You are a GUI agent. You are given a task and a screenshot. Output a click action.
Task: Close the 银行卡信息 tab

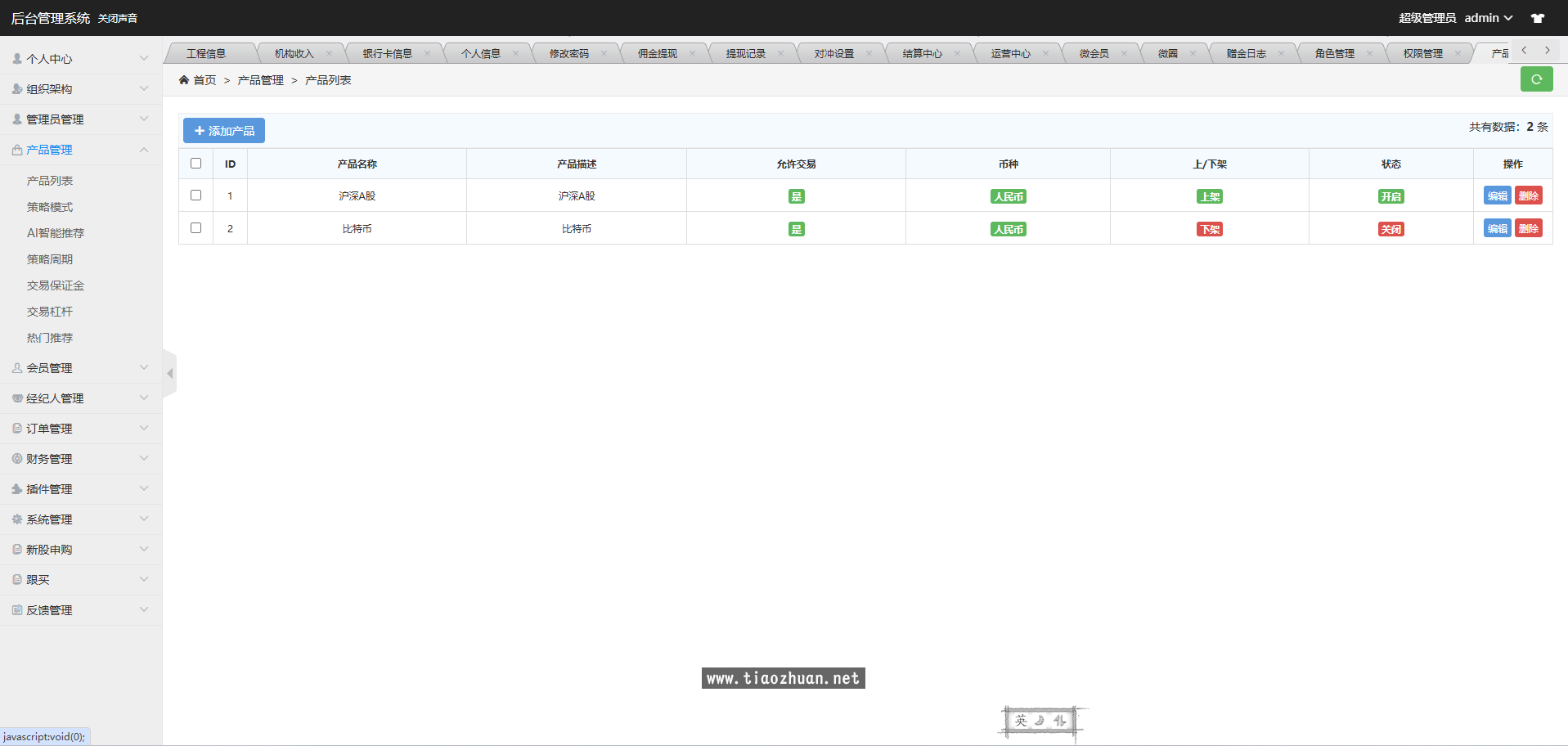tap(428, 53)
